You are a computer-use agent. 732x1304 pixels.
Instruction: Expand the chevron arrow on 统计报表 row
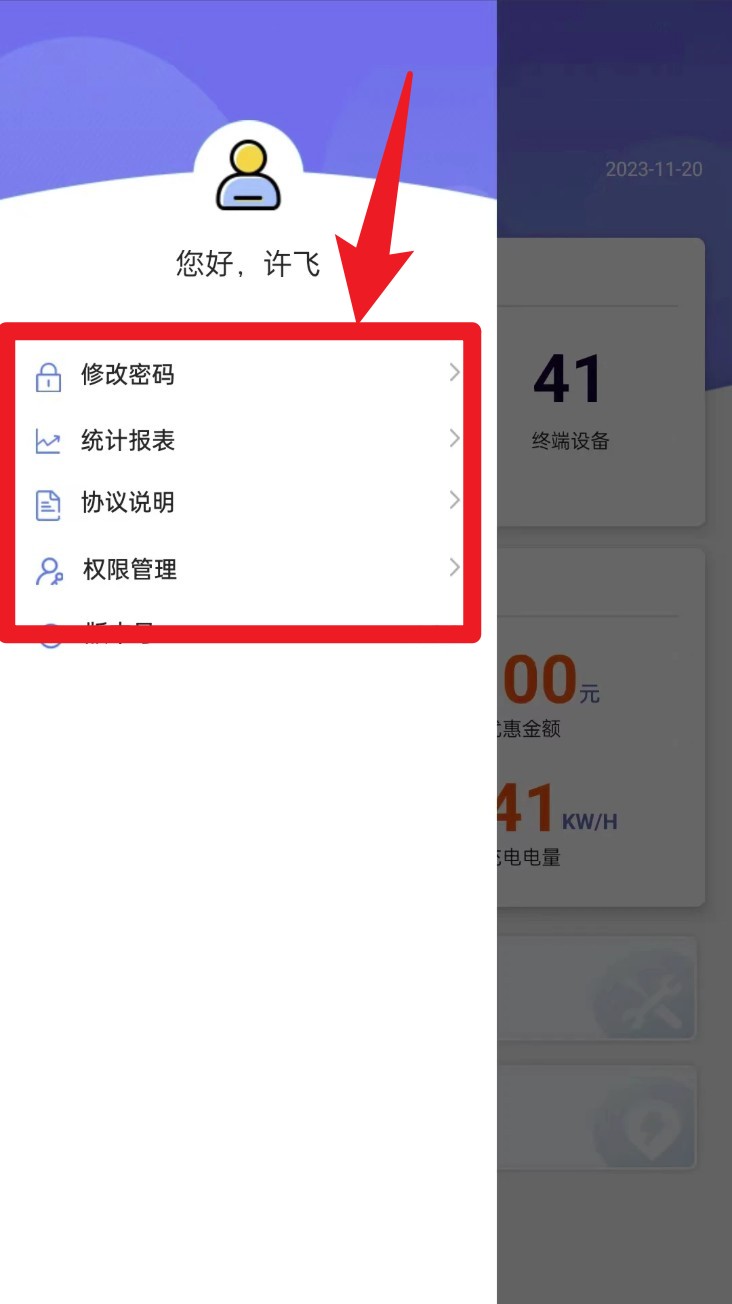click(454, 438)
